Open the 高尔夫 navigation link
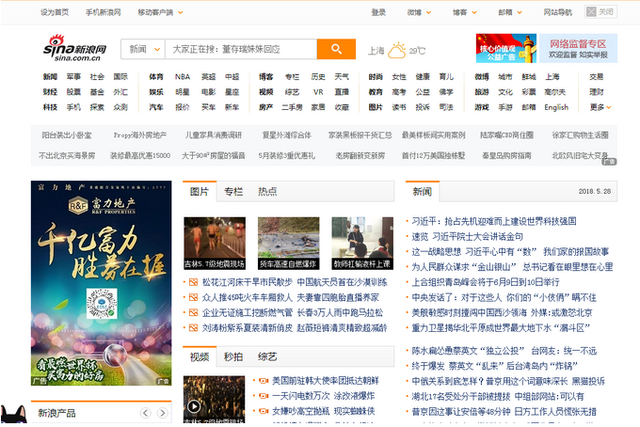 (x=555, y=92)
